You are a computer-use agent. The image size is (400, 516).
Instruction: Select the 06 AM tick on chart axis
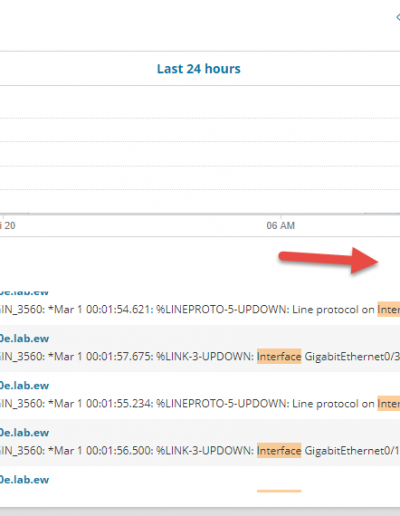[280, 226]
